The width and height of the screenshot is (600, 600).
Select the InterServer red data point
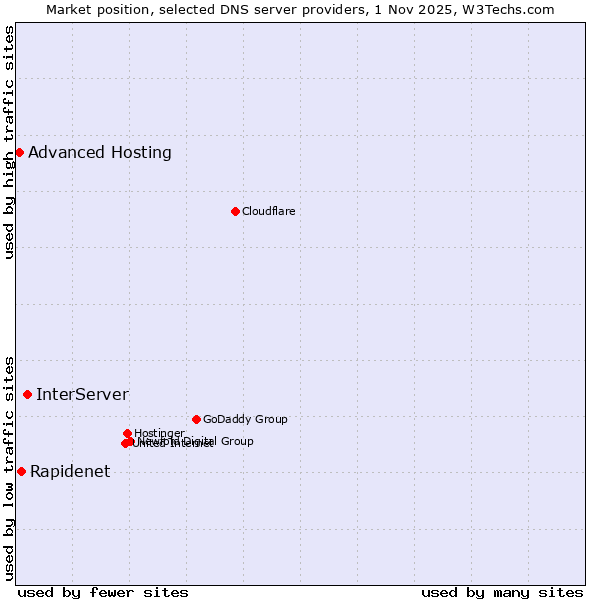[27, 394]
